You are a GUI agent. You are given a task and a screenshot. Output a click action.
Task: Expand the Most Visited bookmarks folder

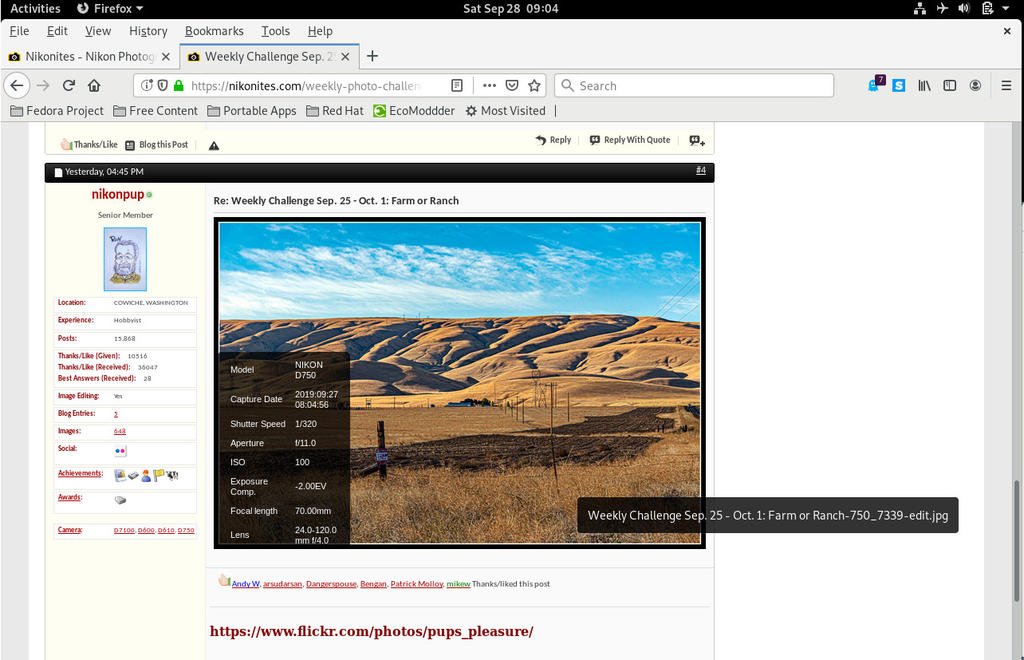505,111
